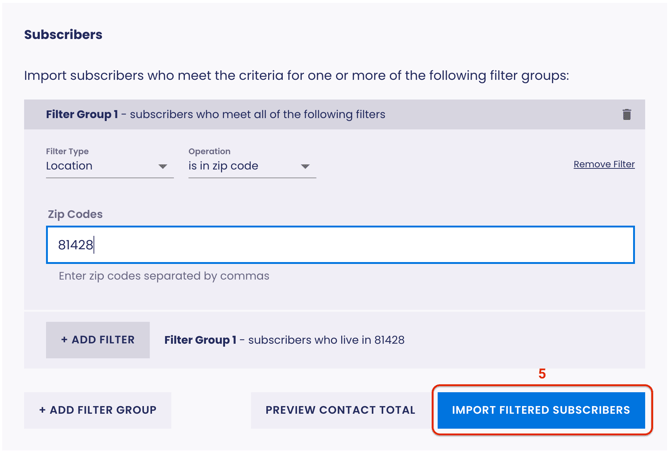
Task: Click the Zip Codes field label
Action: pyautogui.click(x=75, y=214)
